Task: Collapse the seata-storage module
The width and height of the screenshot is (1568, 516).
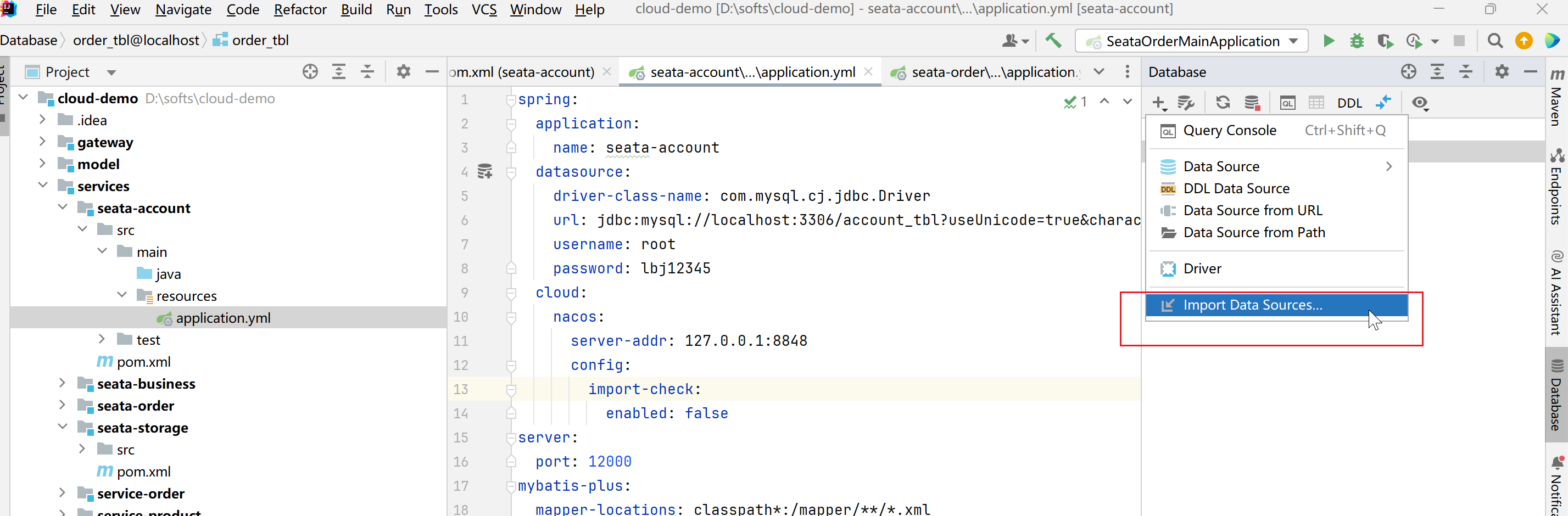Action: pos(62,427)
